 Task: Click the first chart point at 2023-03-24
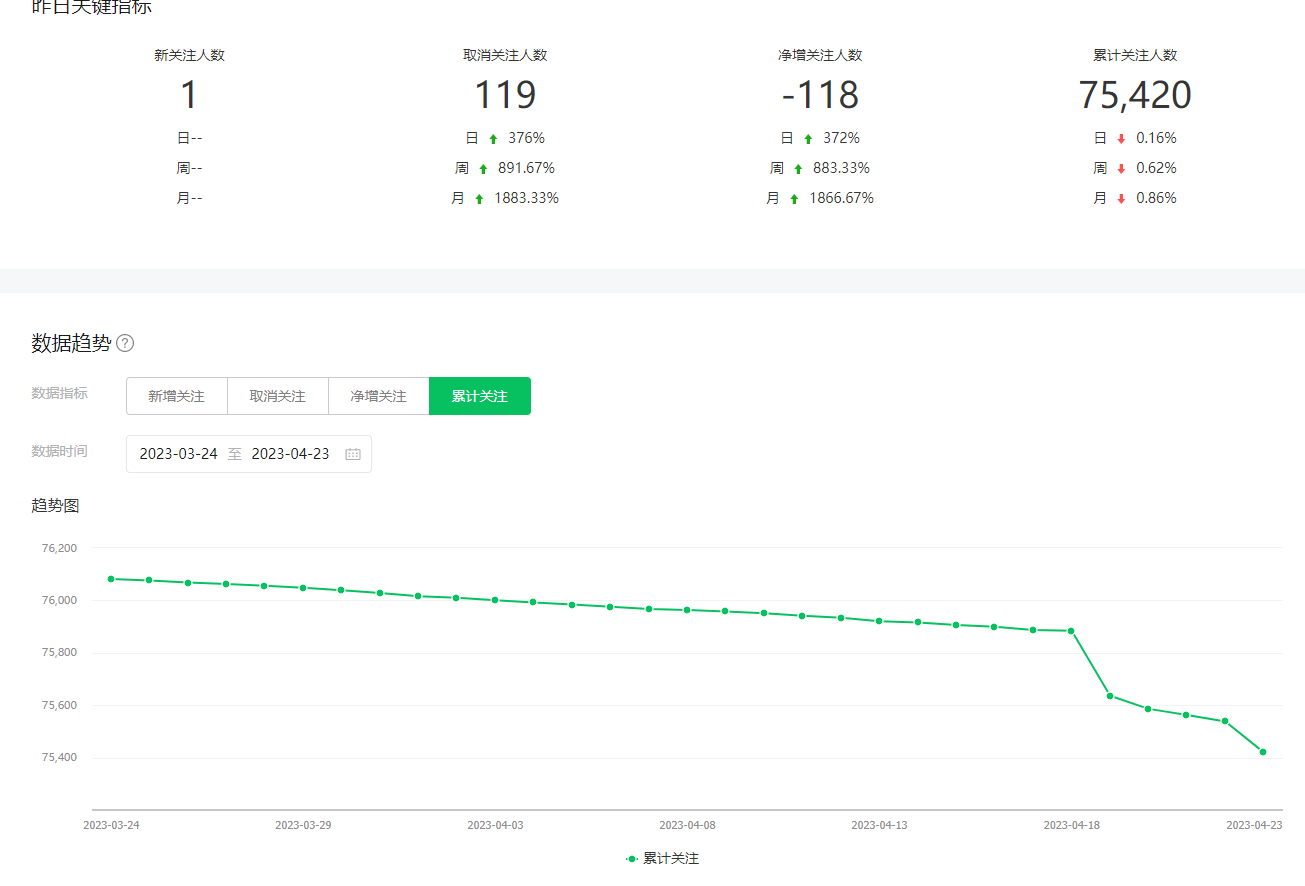tap(111, 579)
